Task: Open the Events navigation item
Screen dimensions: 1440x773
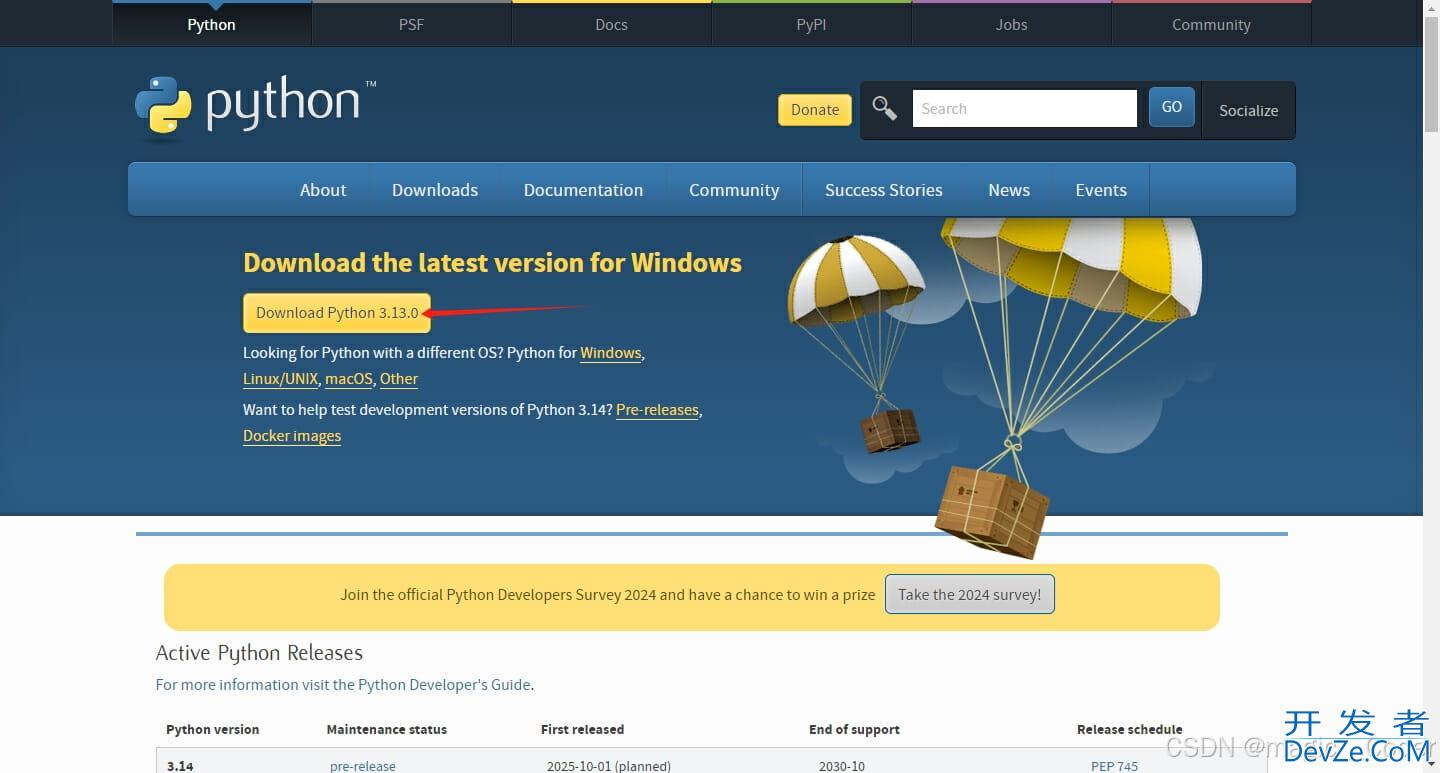Action: tap(1101, 190)
